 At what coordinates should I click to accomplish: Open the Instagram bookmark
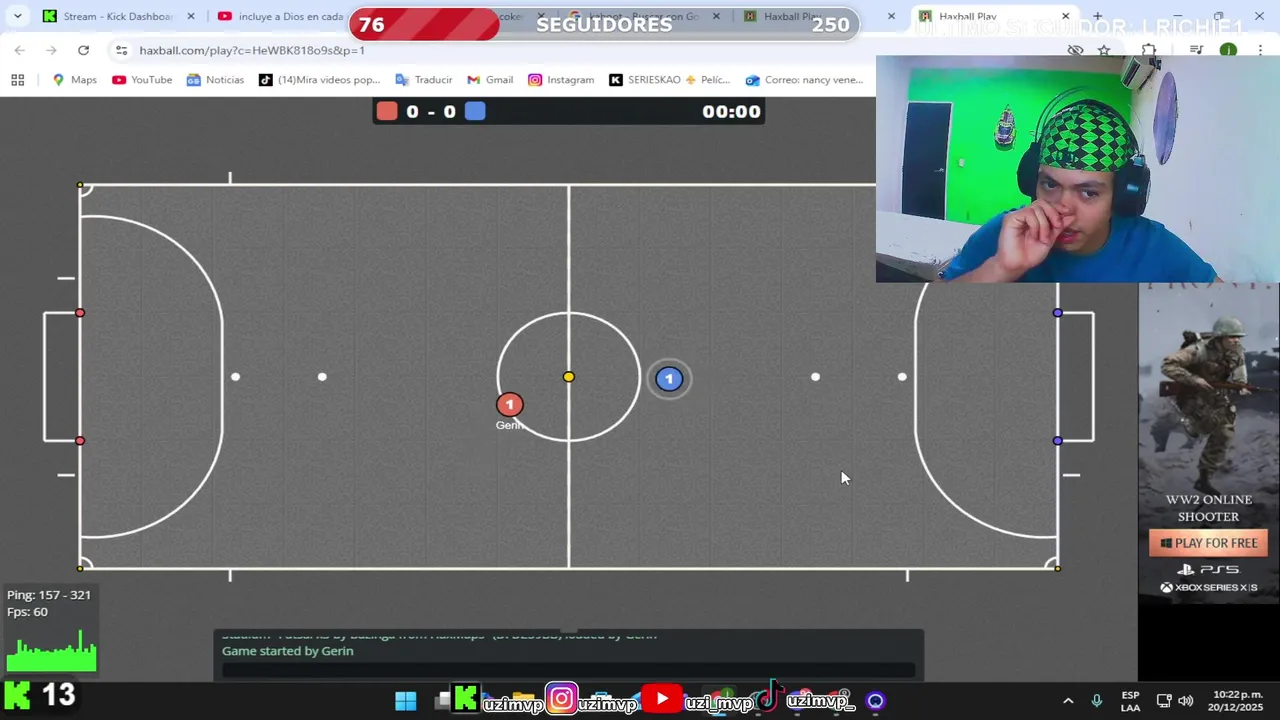[561, 80]
